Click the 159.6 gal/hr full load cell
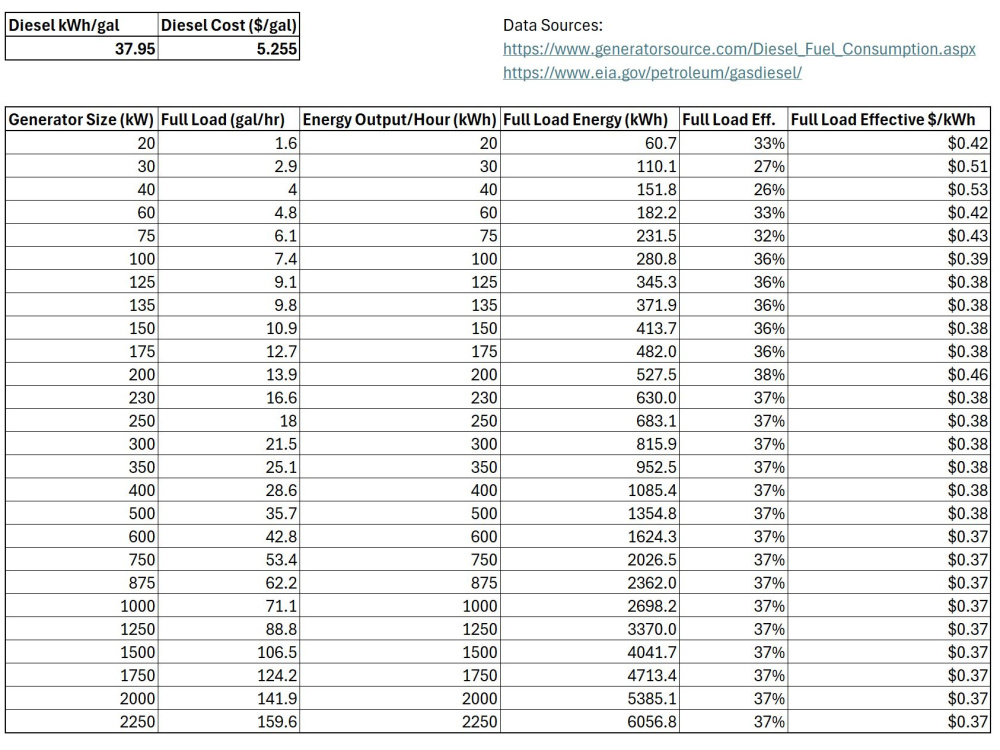 click(x=229, y=721)
